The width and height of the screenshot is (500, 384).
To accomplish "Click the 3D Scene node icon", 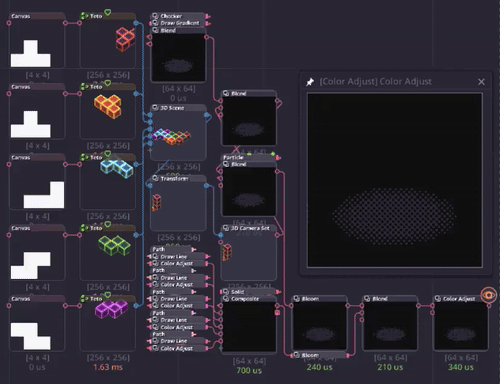I will (155, 108).
